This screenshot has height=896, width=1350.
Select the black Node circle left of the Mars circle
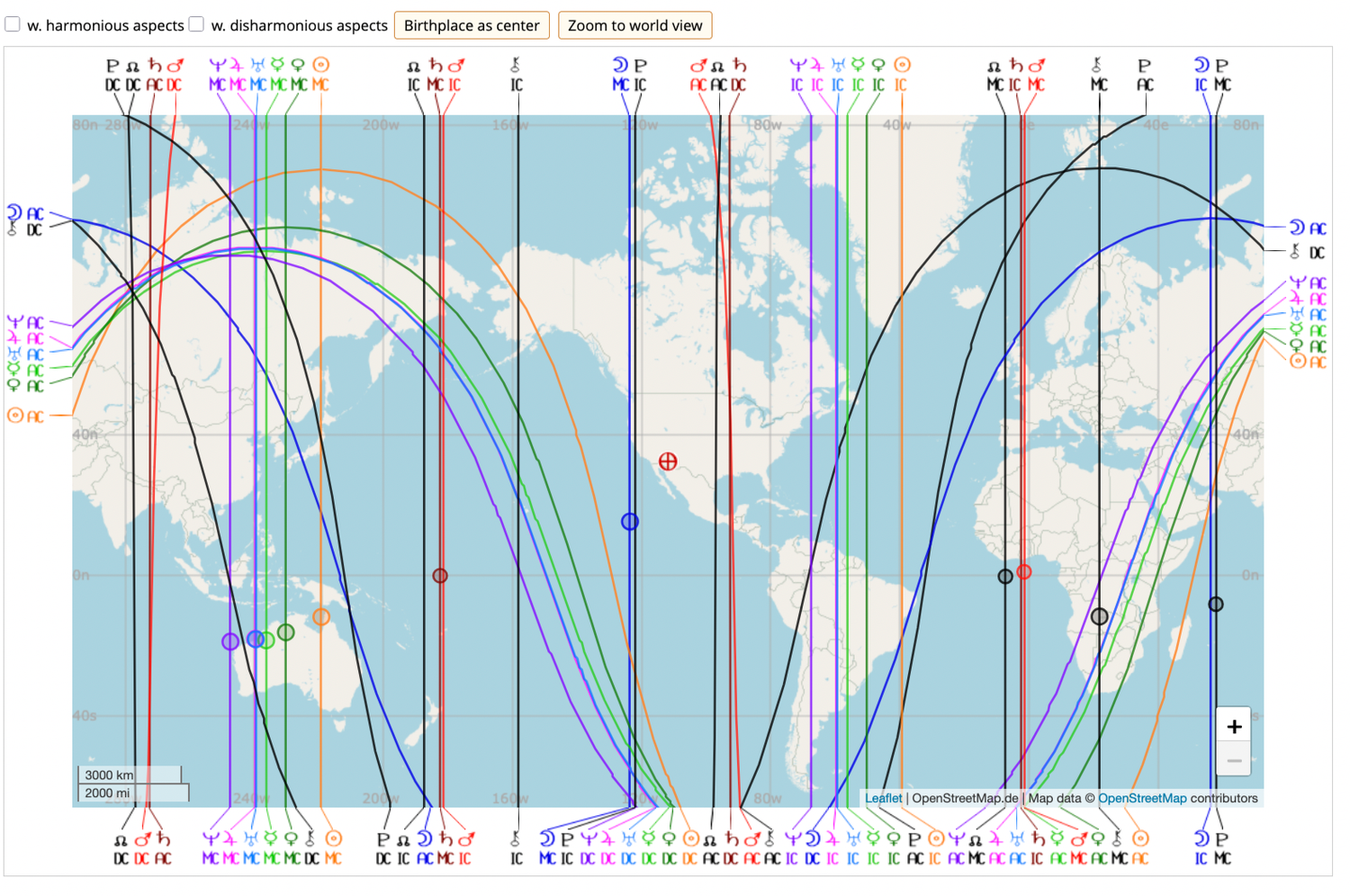(1005, 577)
